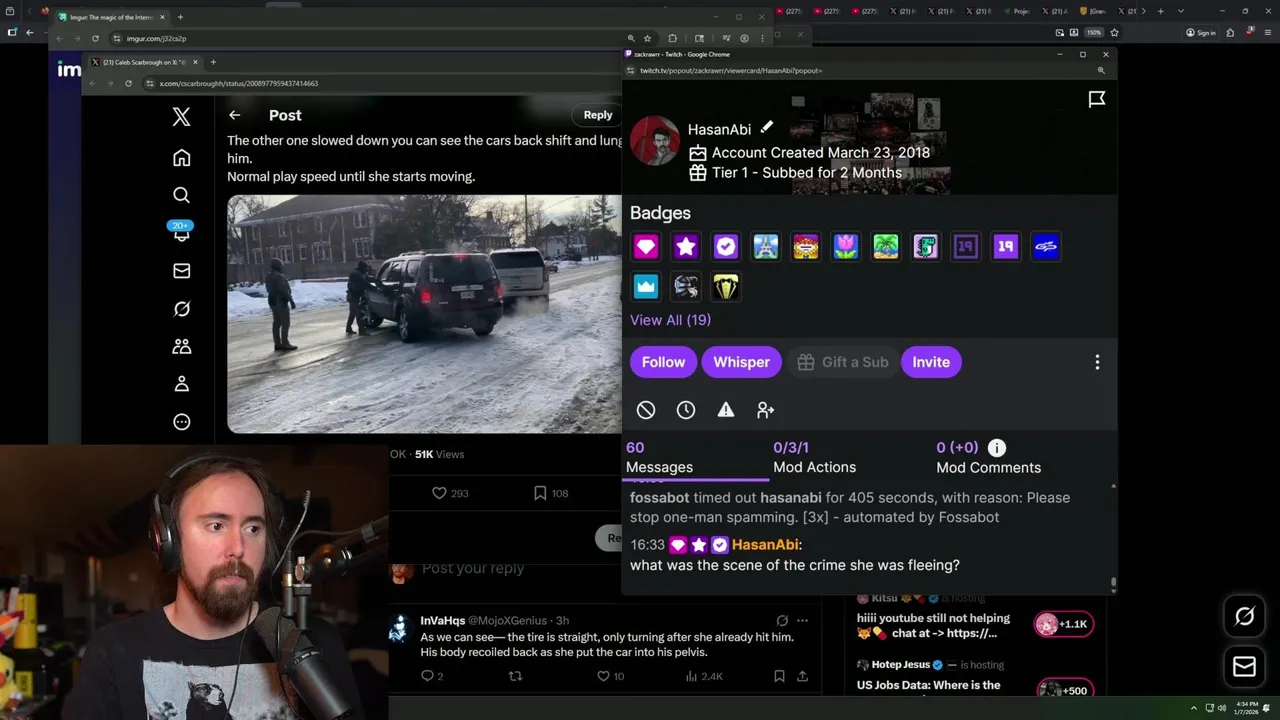Screen dimensions: 1280x720
Task: Play the SUV video thumbnail in post
Action: coord(424,313)
